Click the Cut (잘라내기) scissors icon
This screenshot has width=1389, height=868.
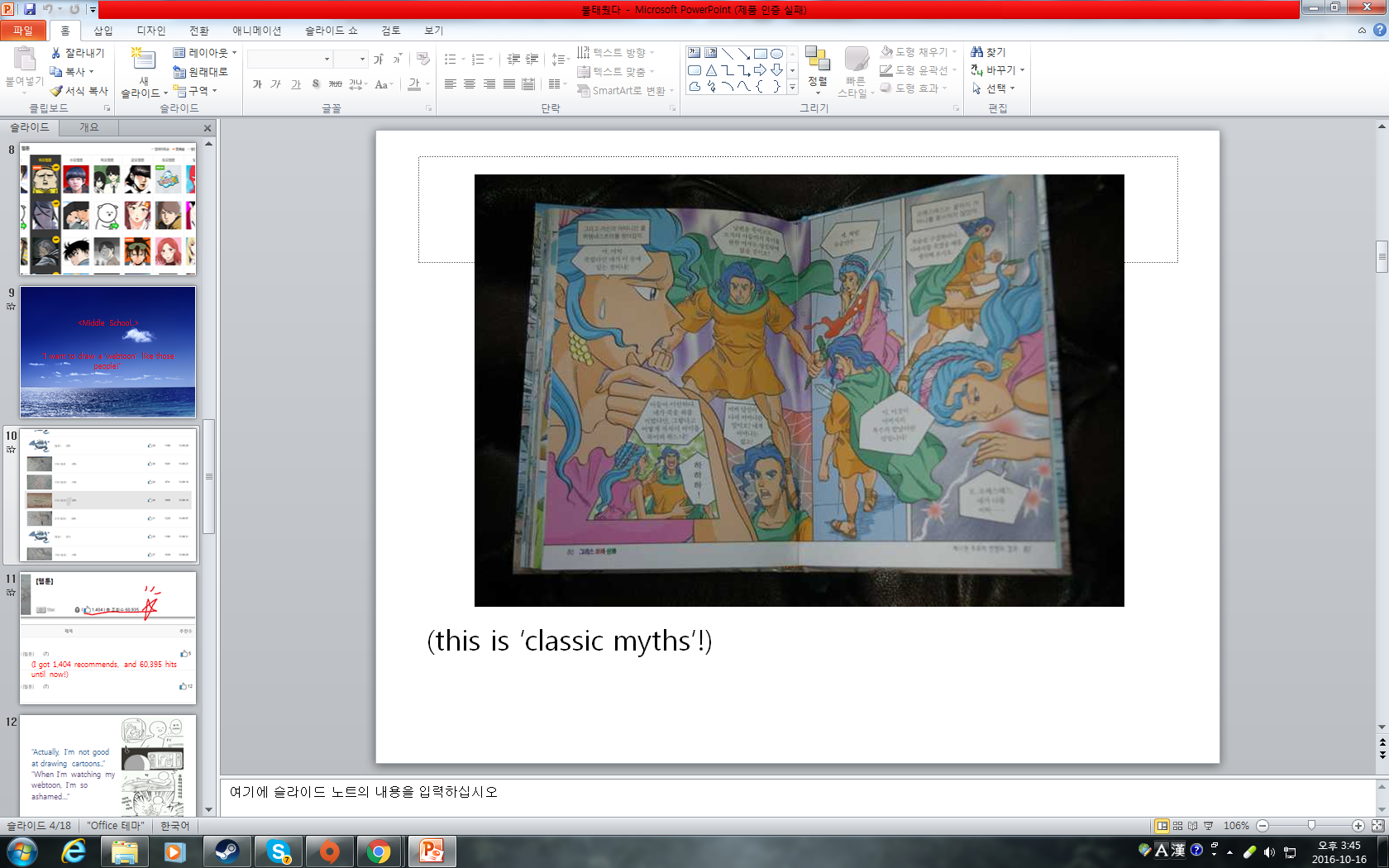pos(56,53)
